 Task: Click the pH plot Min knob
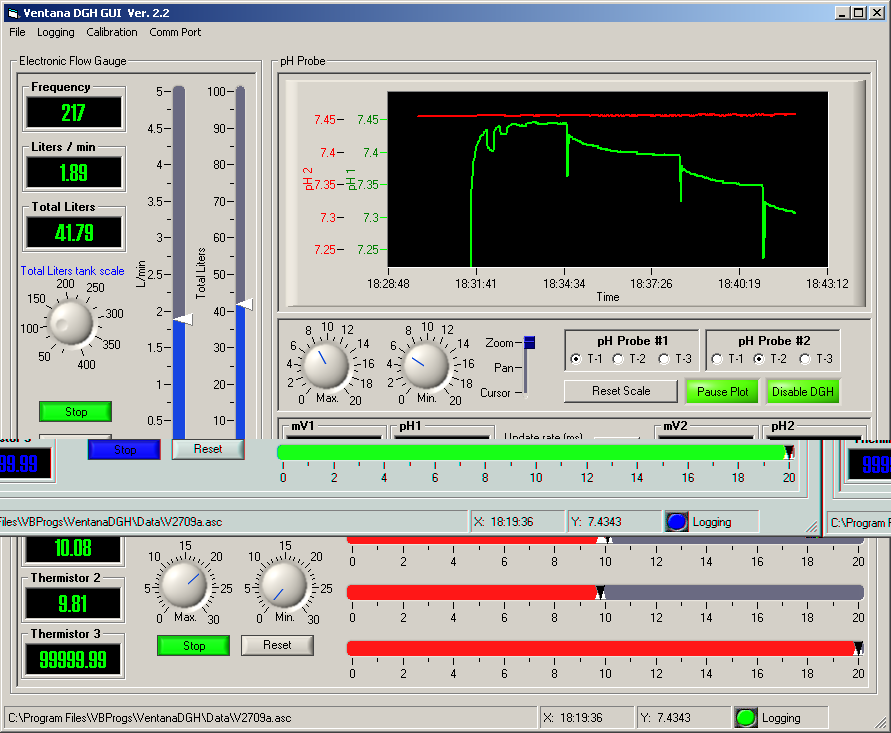(x=426, y=366)
